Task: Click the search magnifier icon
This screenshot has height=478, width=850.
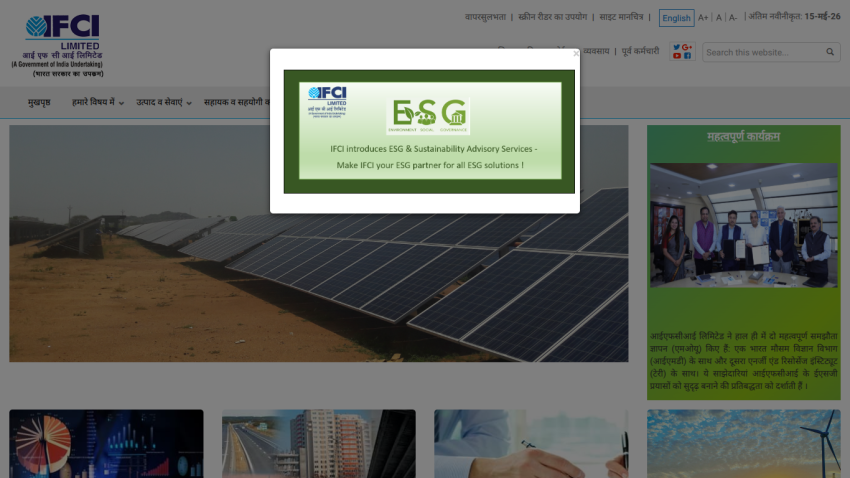Action: [830, 52]
